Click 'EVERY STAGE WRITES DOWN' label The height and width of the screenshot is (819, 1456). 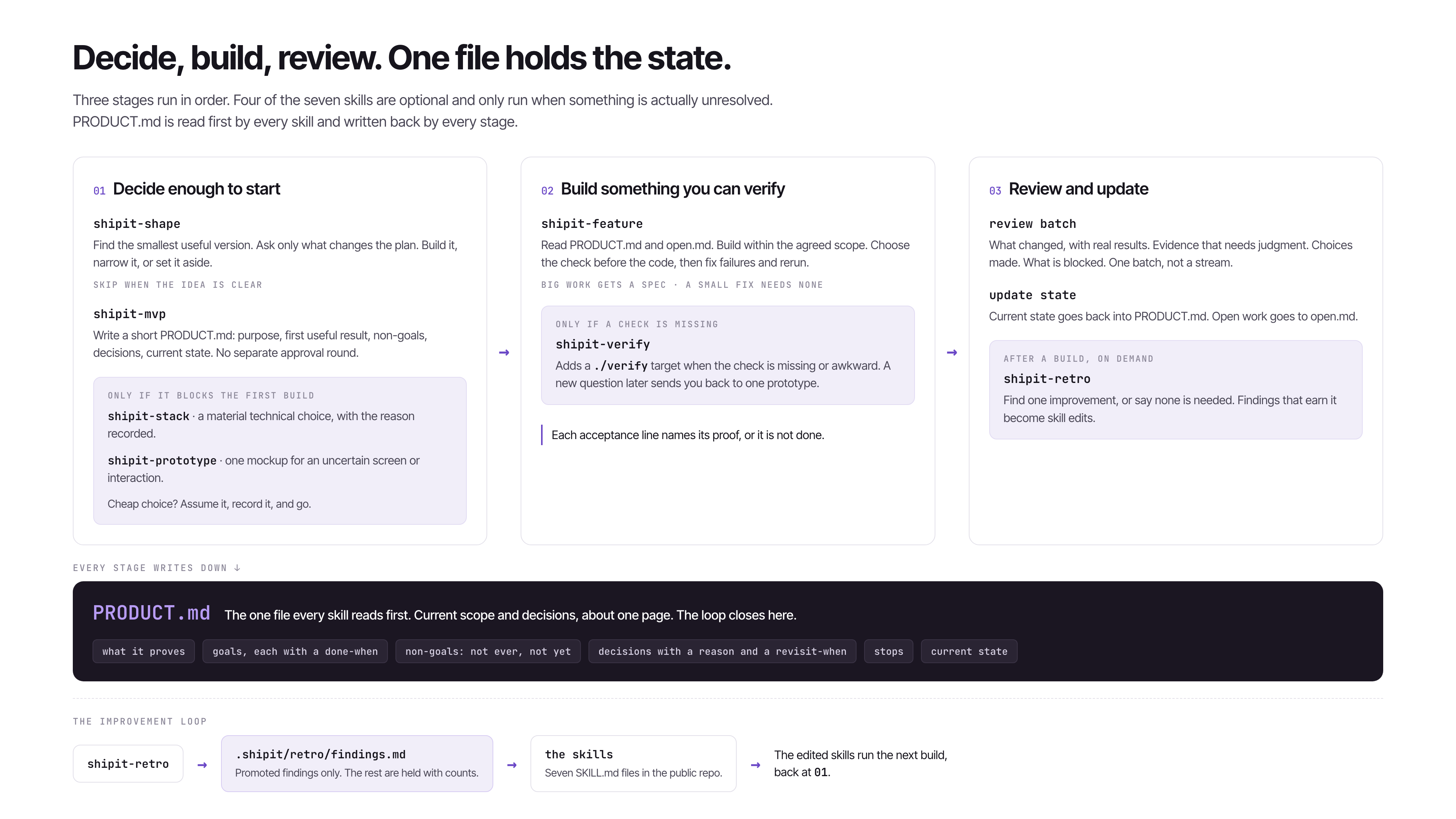pyautogui.click(x=157, y=568)
